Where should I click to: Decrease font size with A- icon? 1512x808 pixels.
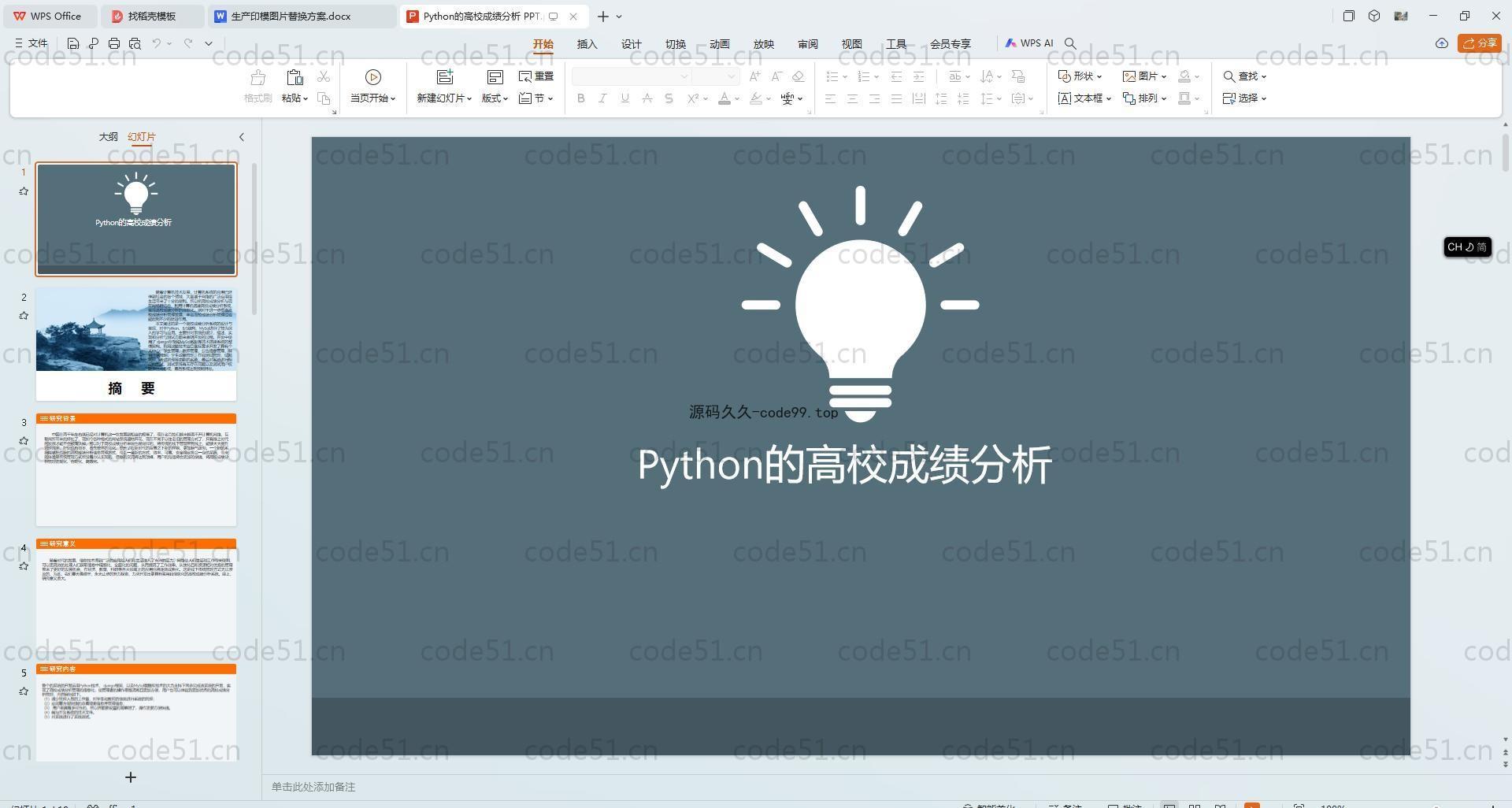tap(776, 76)
